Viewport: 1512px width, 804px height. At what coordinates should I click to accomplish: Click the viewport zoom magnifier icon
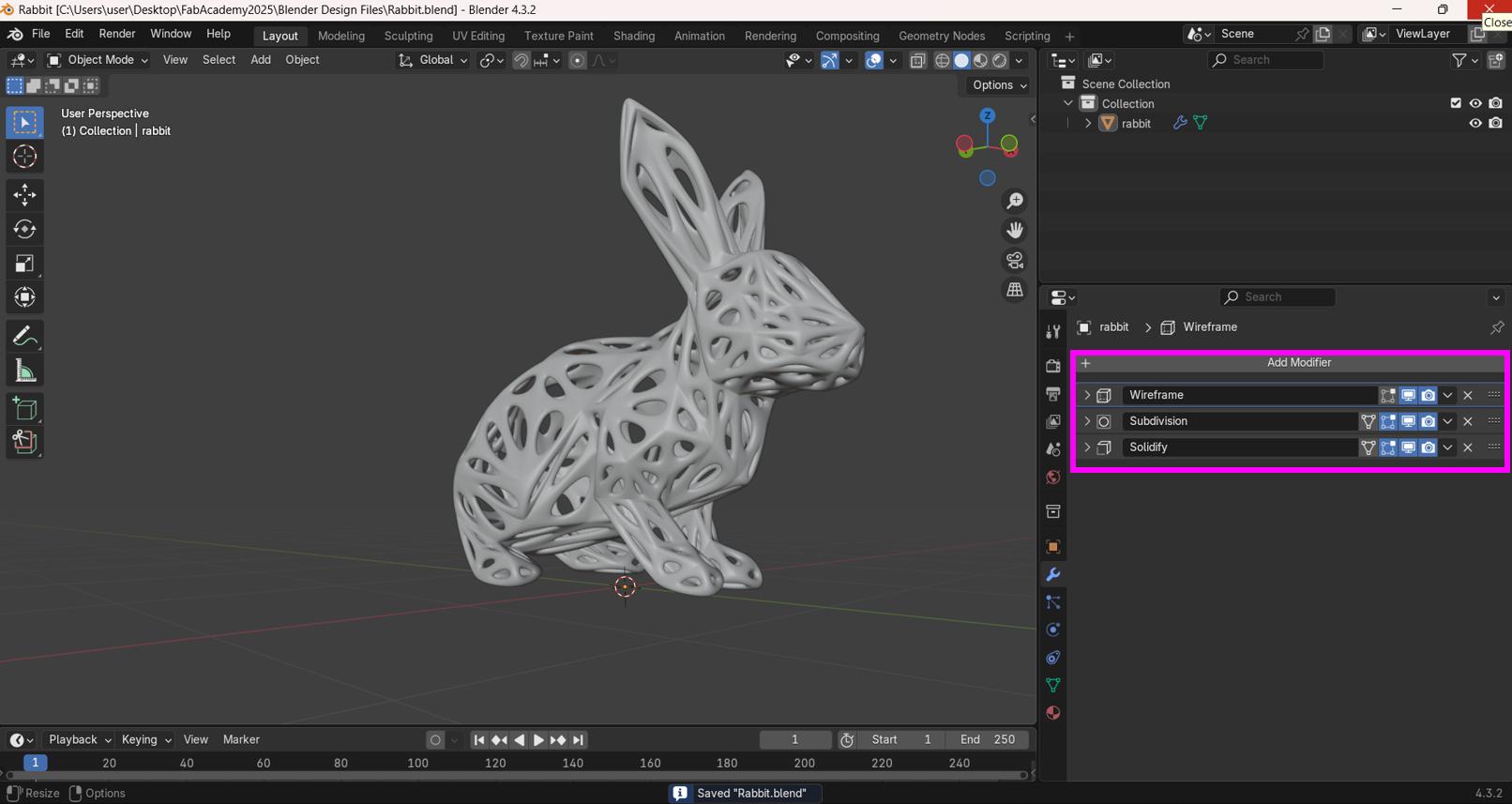point(1015,201)
